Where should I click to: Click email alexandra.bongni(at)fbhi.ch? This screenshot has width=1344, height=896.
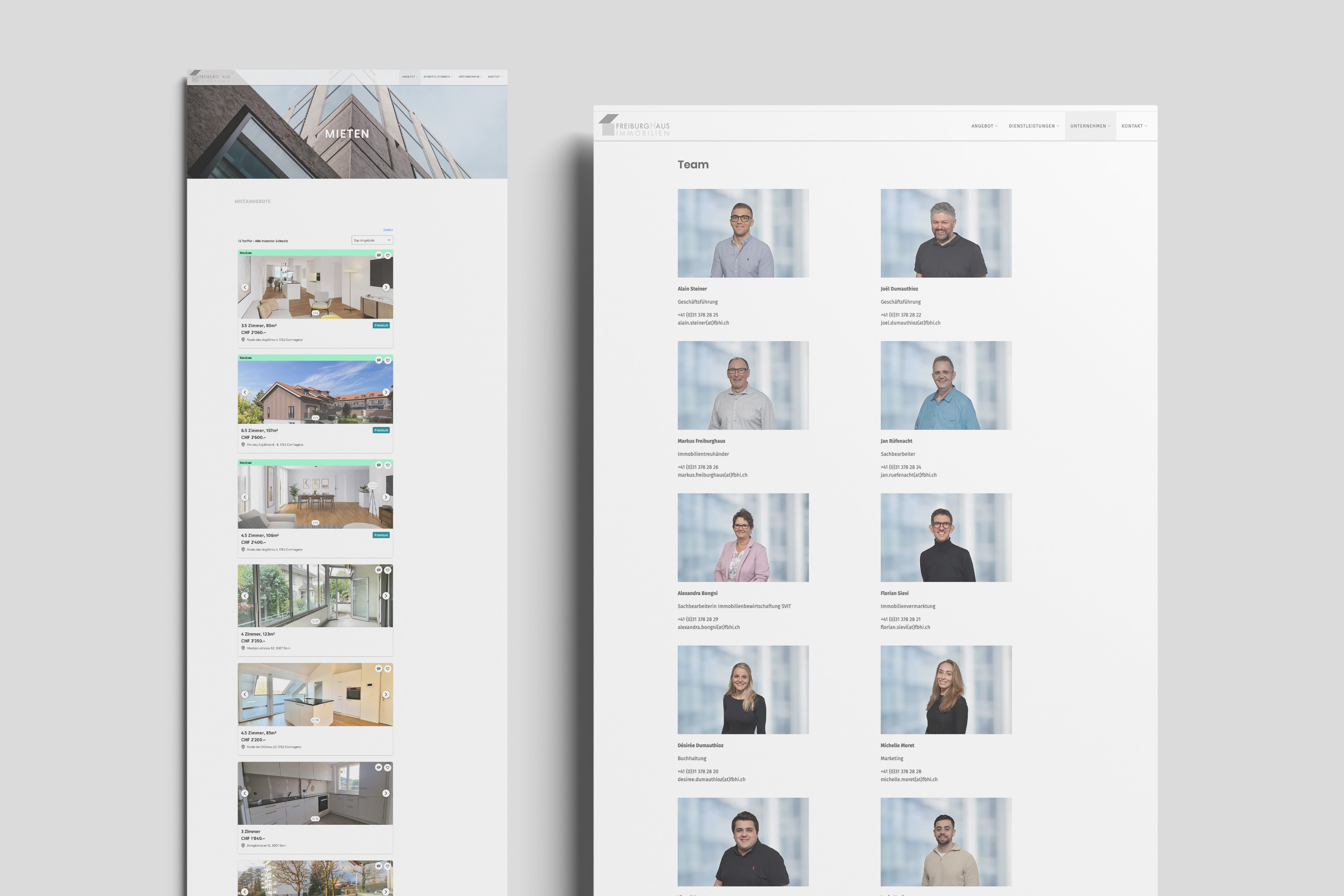pos(709,628)
